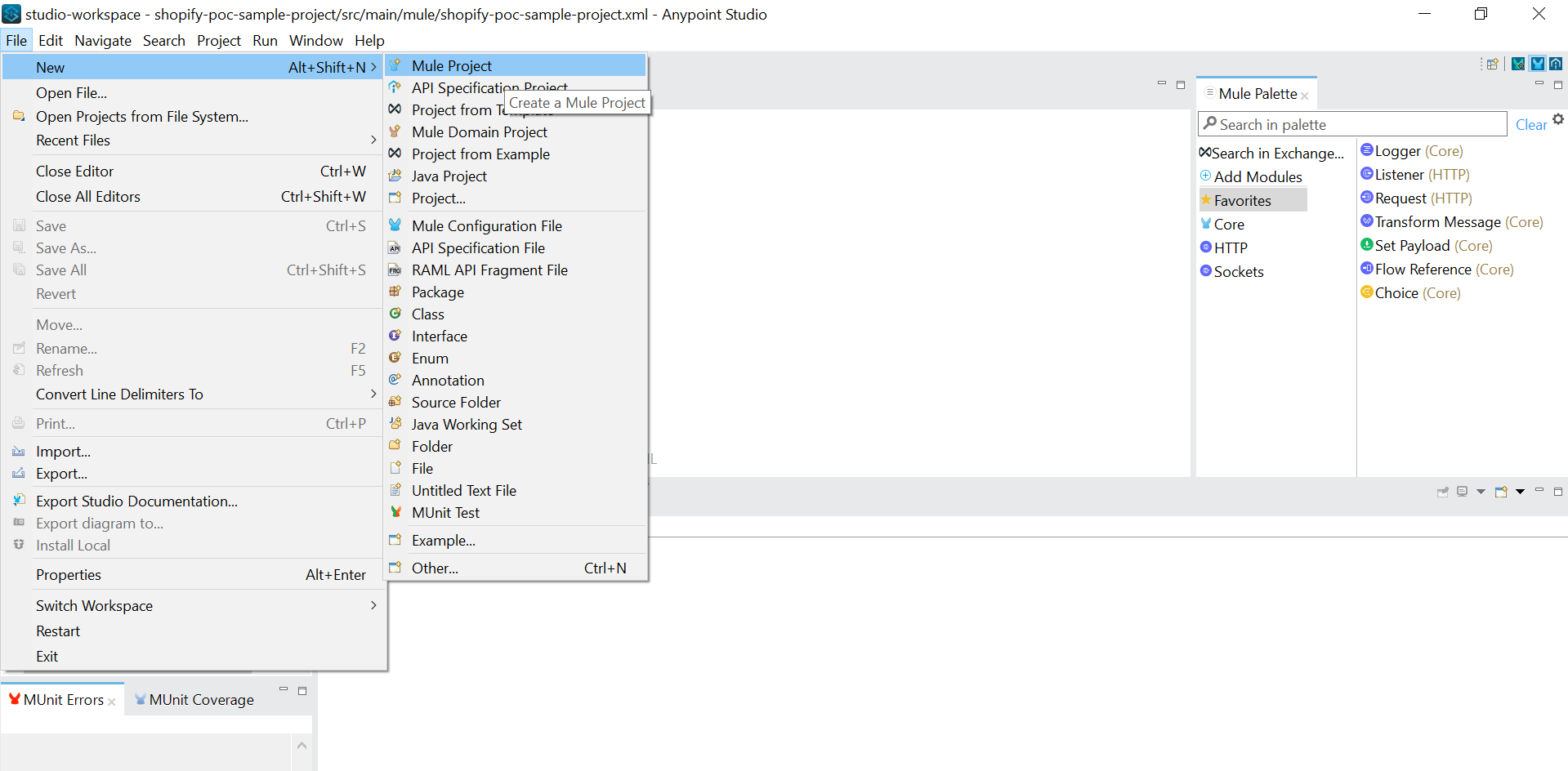Image resolution: width=1568 pixels, height=771 pixels.
Task: Click the Untitled Text File icon
Action: pos(395,490)
